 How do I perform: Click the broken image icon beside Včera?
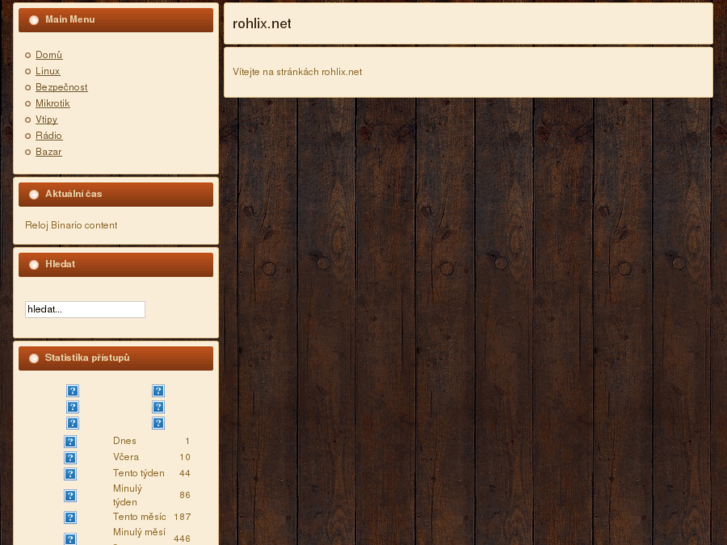[70, 457]
